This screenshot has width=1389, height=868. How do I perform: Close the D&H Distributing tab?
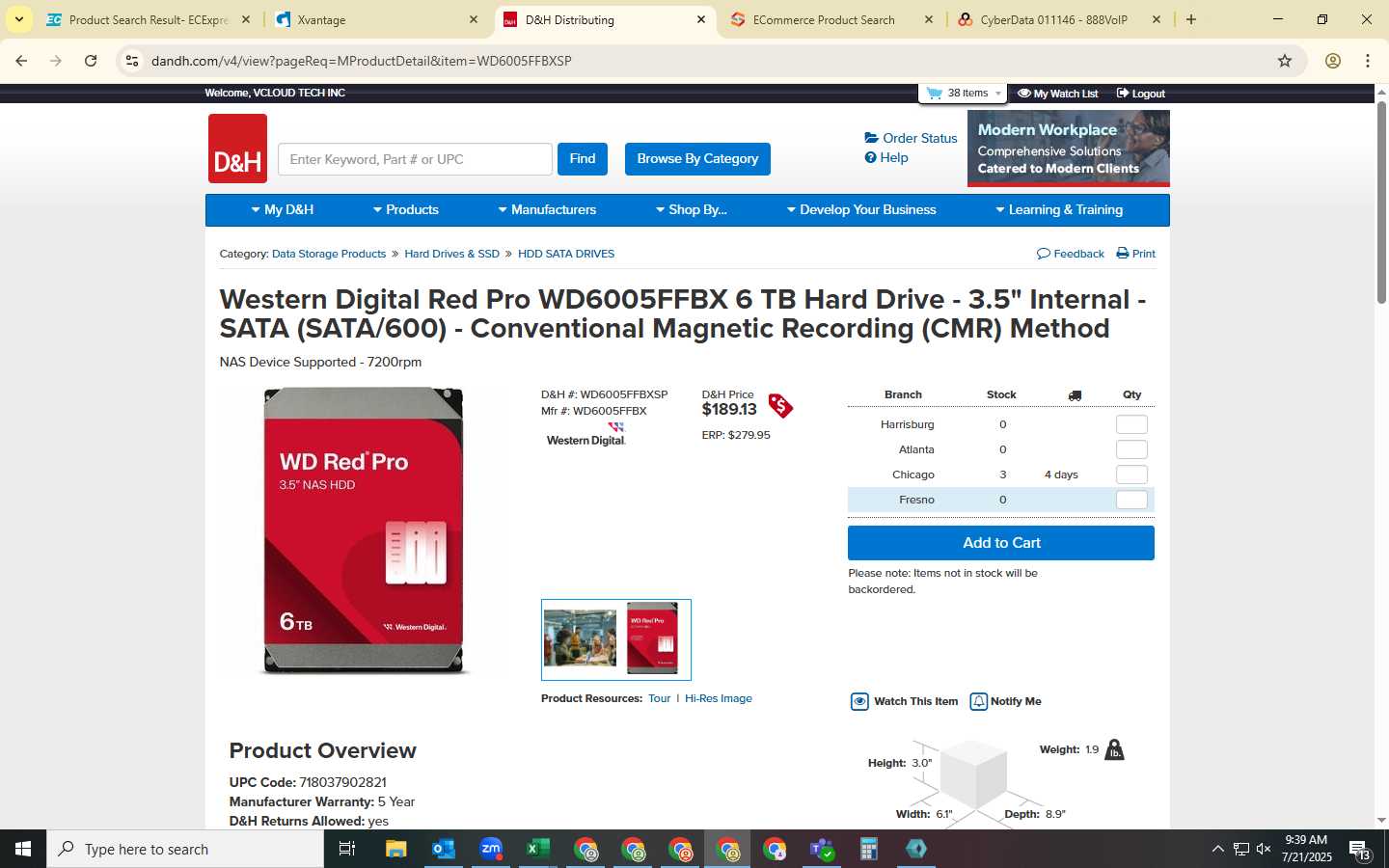701,19
